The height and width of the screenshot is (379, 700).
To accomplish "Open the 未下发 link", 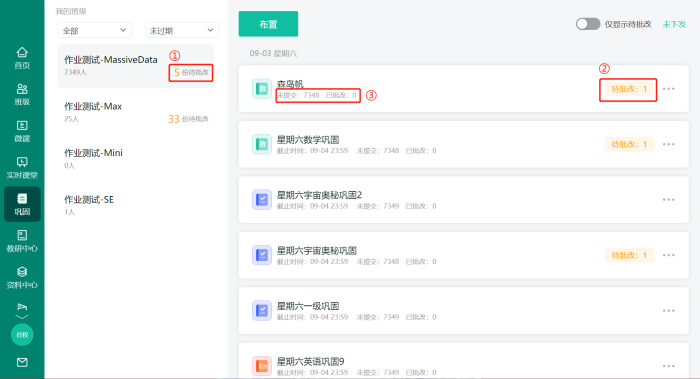I will (674, 24).
